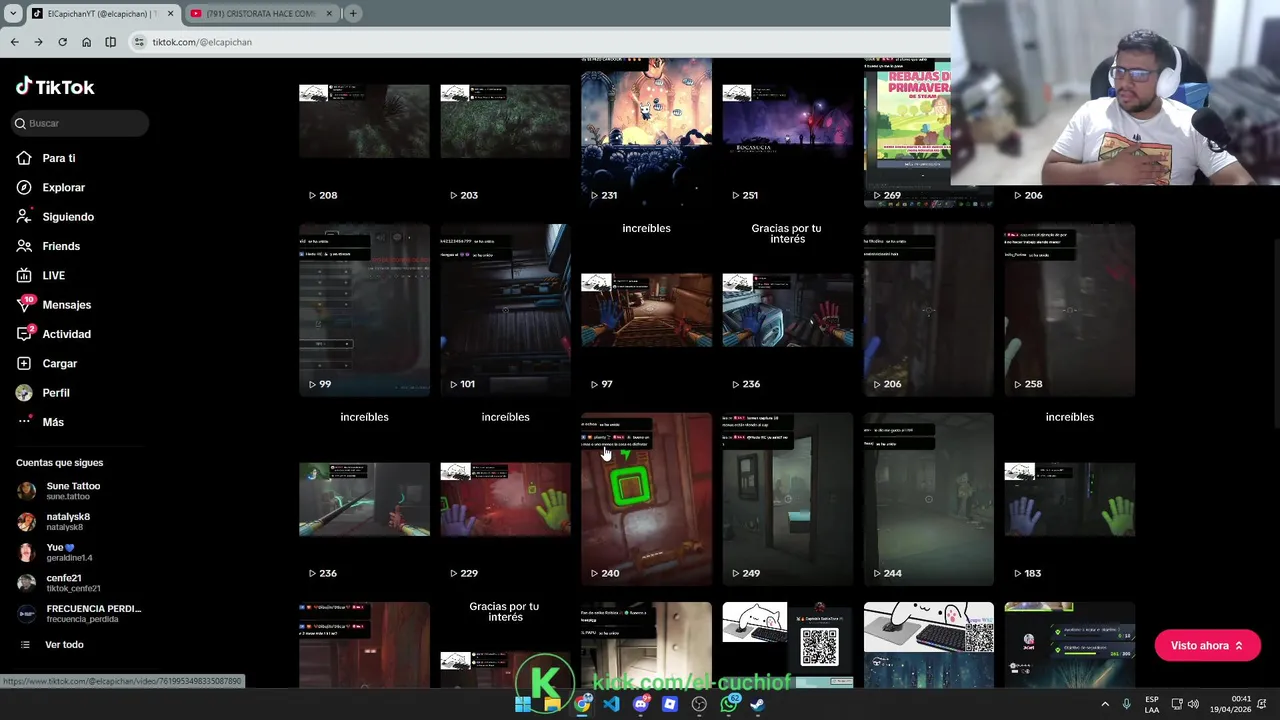Click the TikTok logo in sidebar
Screen dimensions: 1280x720
[55, 87]
